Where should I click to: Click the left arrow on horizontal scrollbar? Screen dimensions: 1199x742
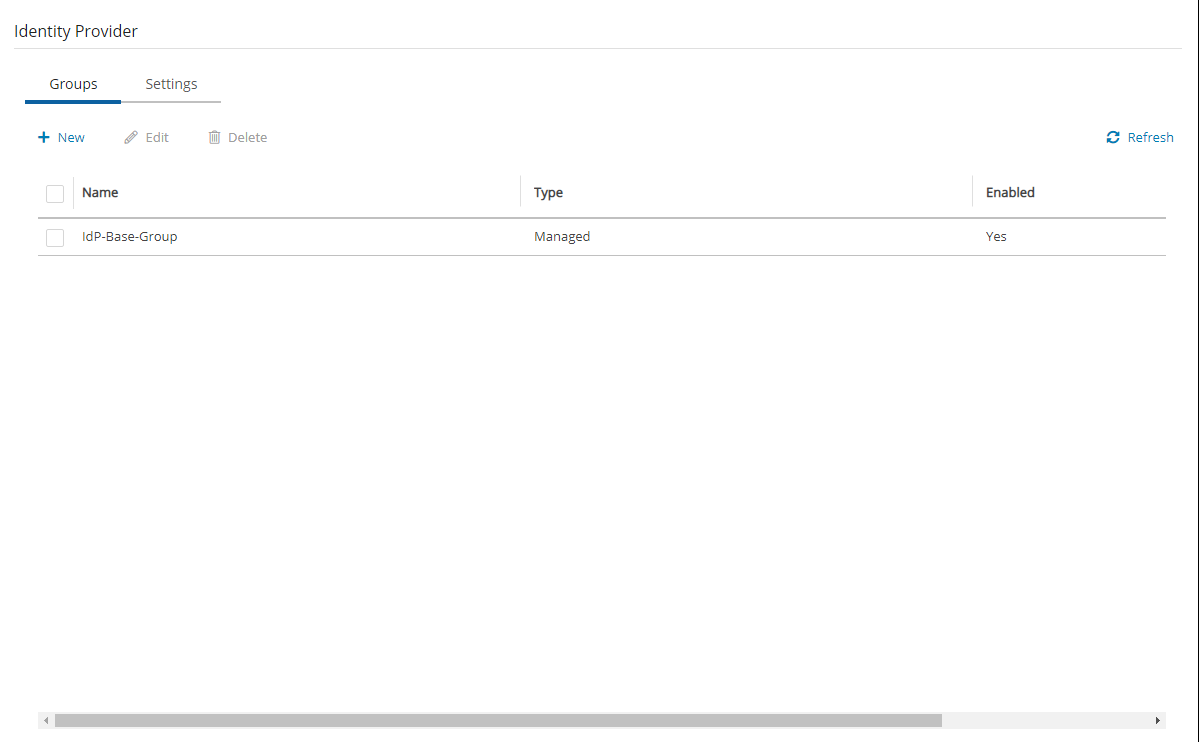point(45,720)
